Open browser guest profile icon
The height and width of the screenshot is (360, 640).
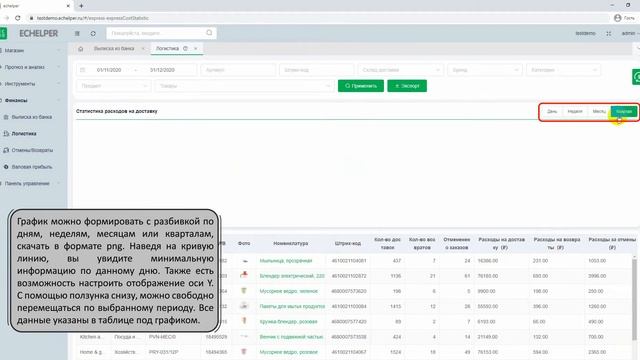click(x=618, y=18)
